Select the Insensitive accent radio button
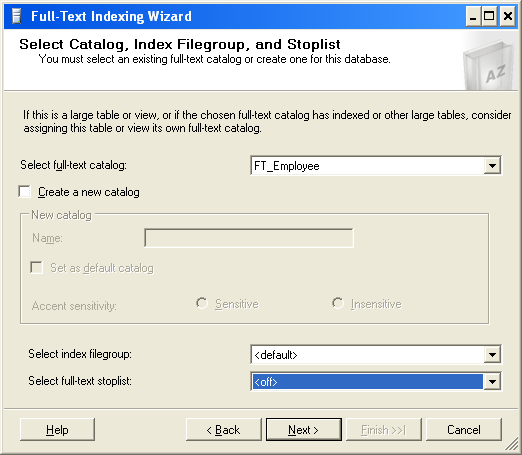 (338, 303)
